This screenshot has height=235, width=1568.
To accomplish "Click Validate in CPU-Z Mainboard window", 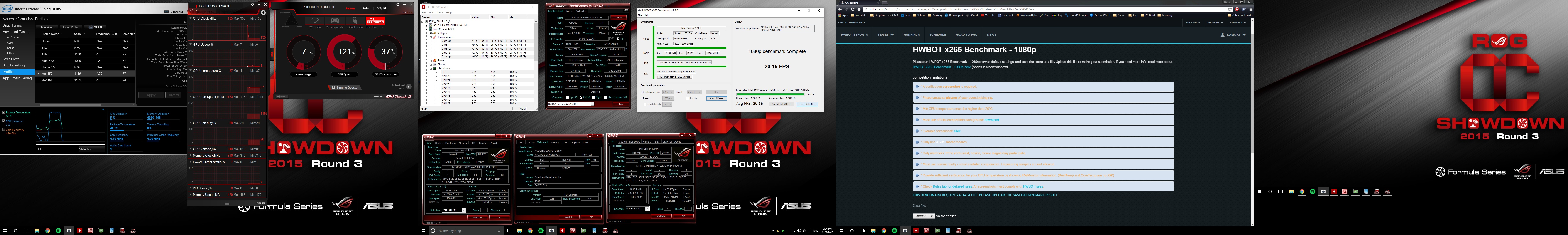I will click(x=569, y=217).
